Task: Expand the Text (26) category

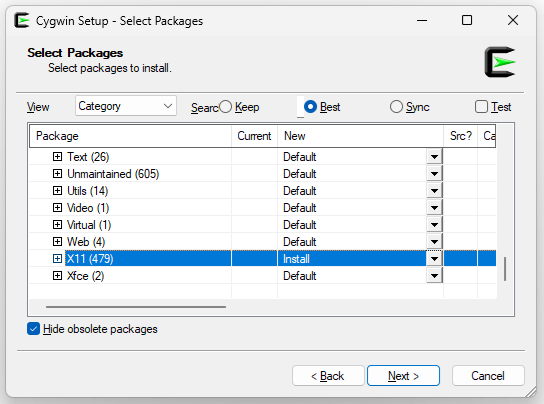Action: coord(57,157)
